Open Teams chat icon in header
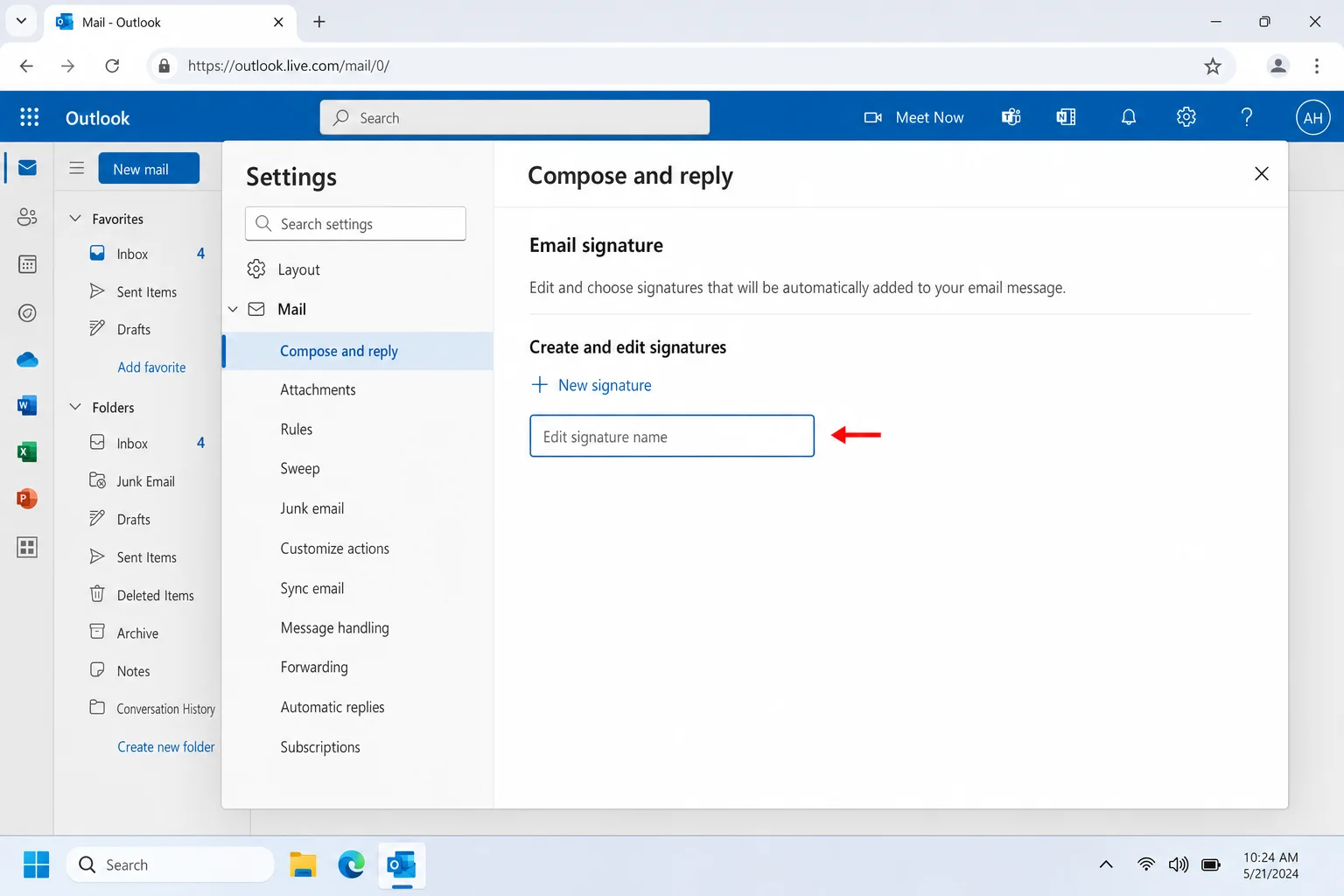This screenshot has width=1344, height=896. [x=1011, y=117]
